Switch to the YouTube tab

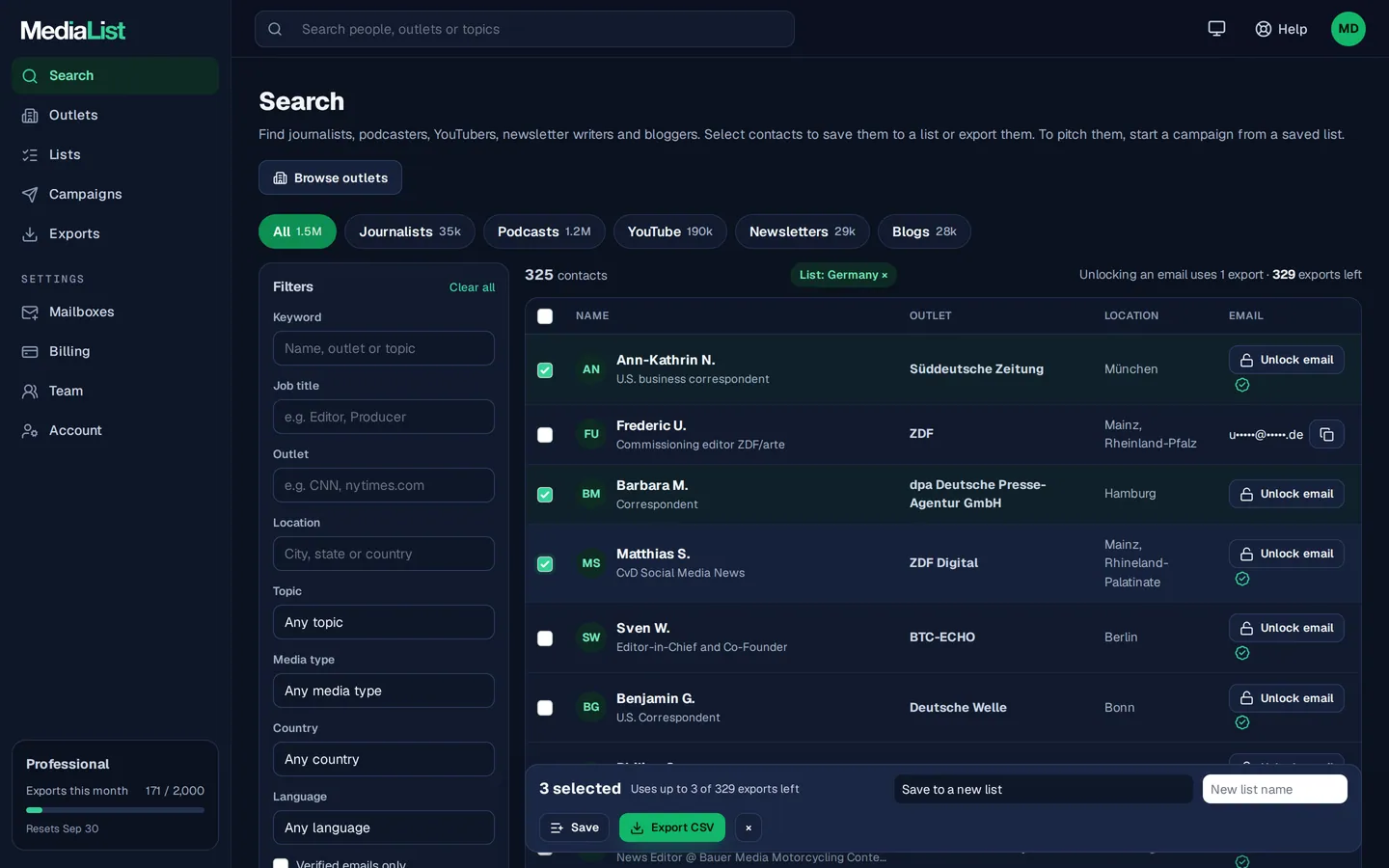click(x=670, y=231)
